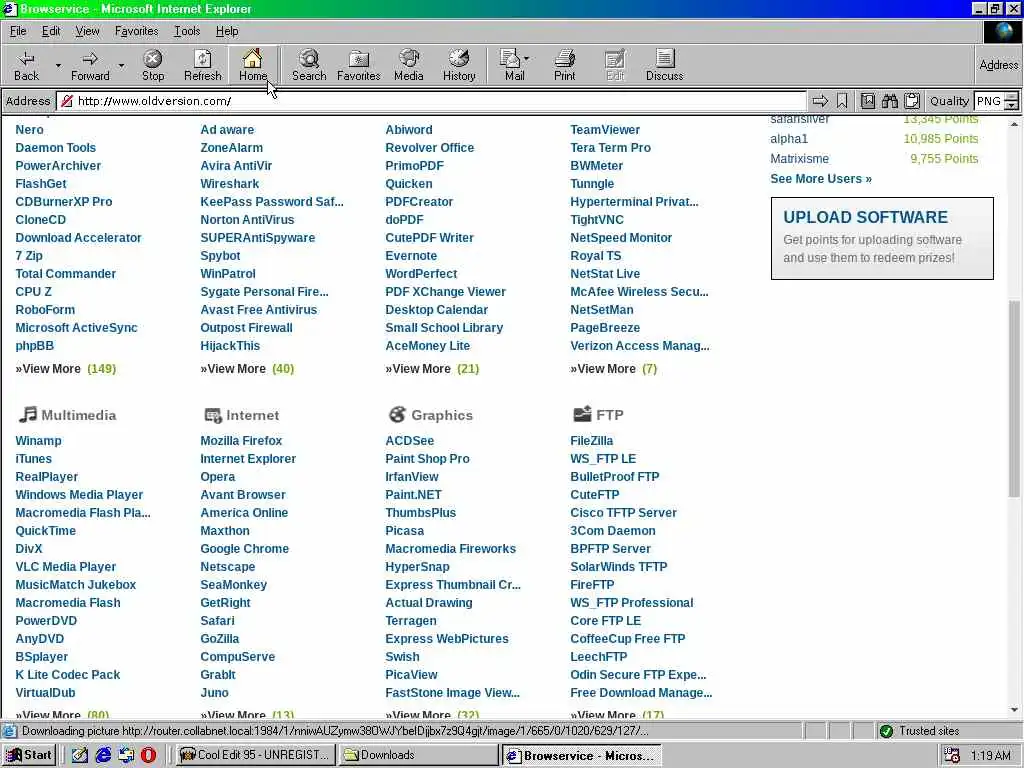Image resolution: width=1024 pixels, height=768 pixels.
Task: Click View More (149) link
Action: 65,369
